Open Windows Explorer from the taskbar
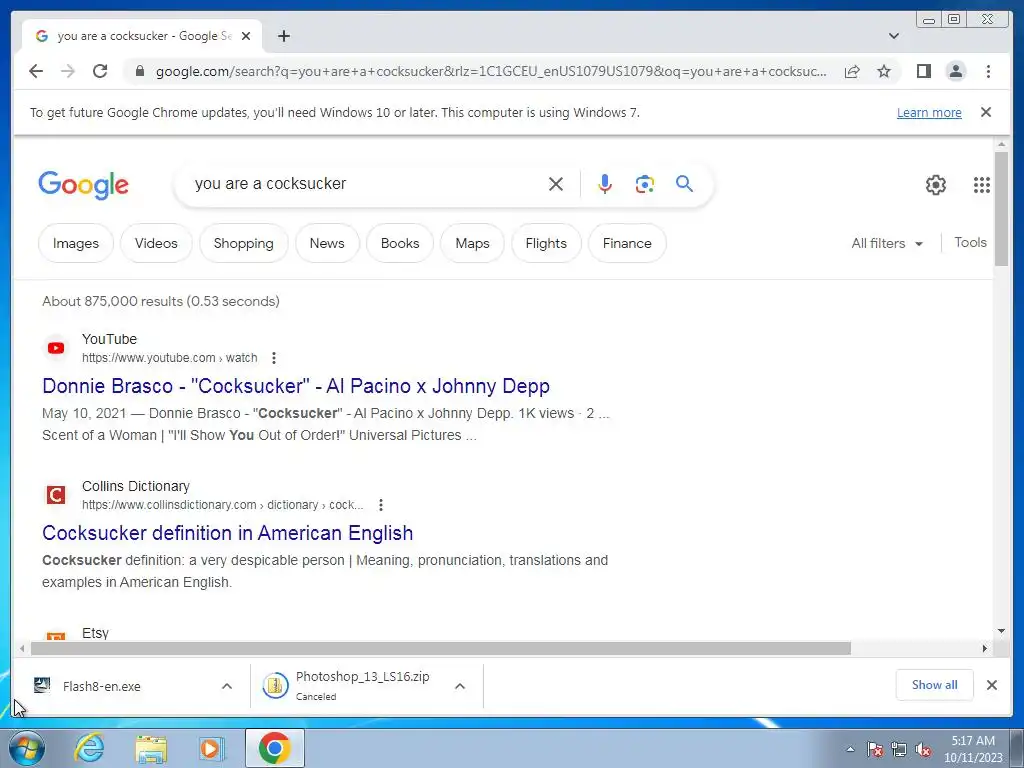 (152, 748)
